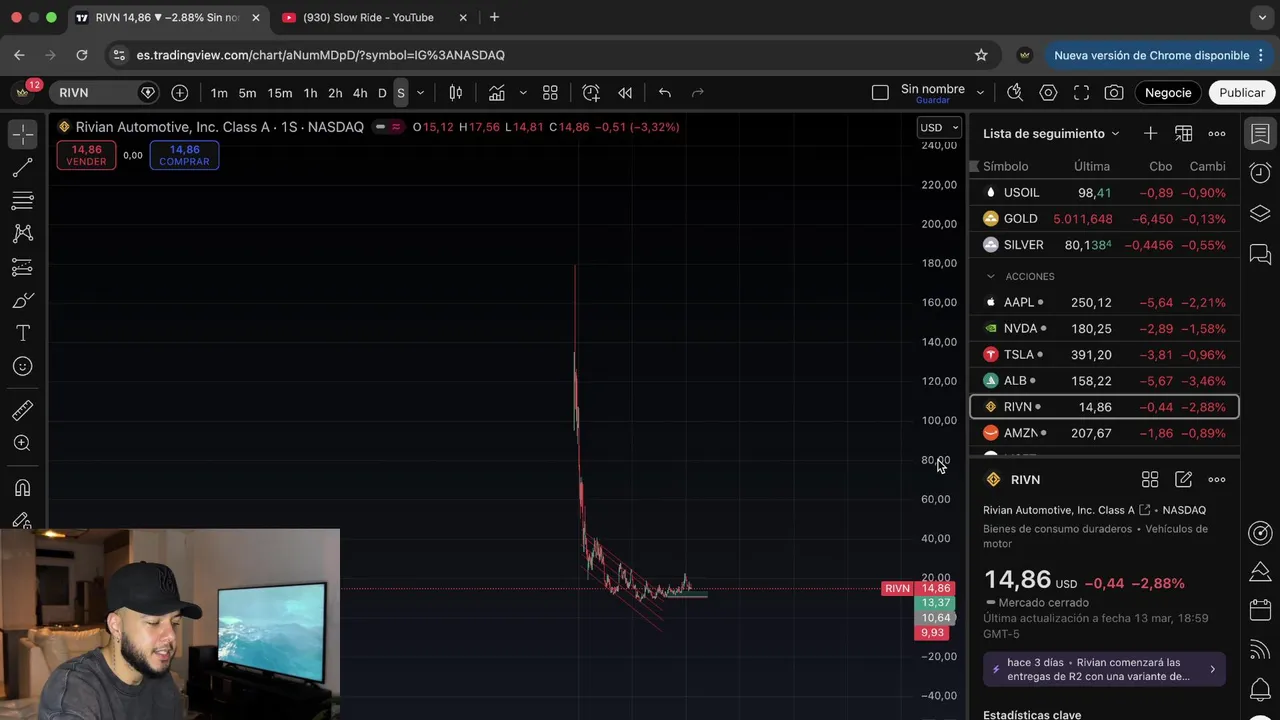Enter fullscreen chart mode
Screen dimensions: 1280x720
click(1081, 93)
